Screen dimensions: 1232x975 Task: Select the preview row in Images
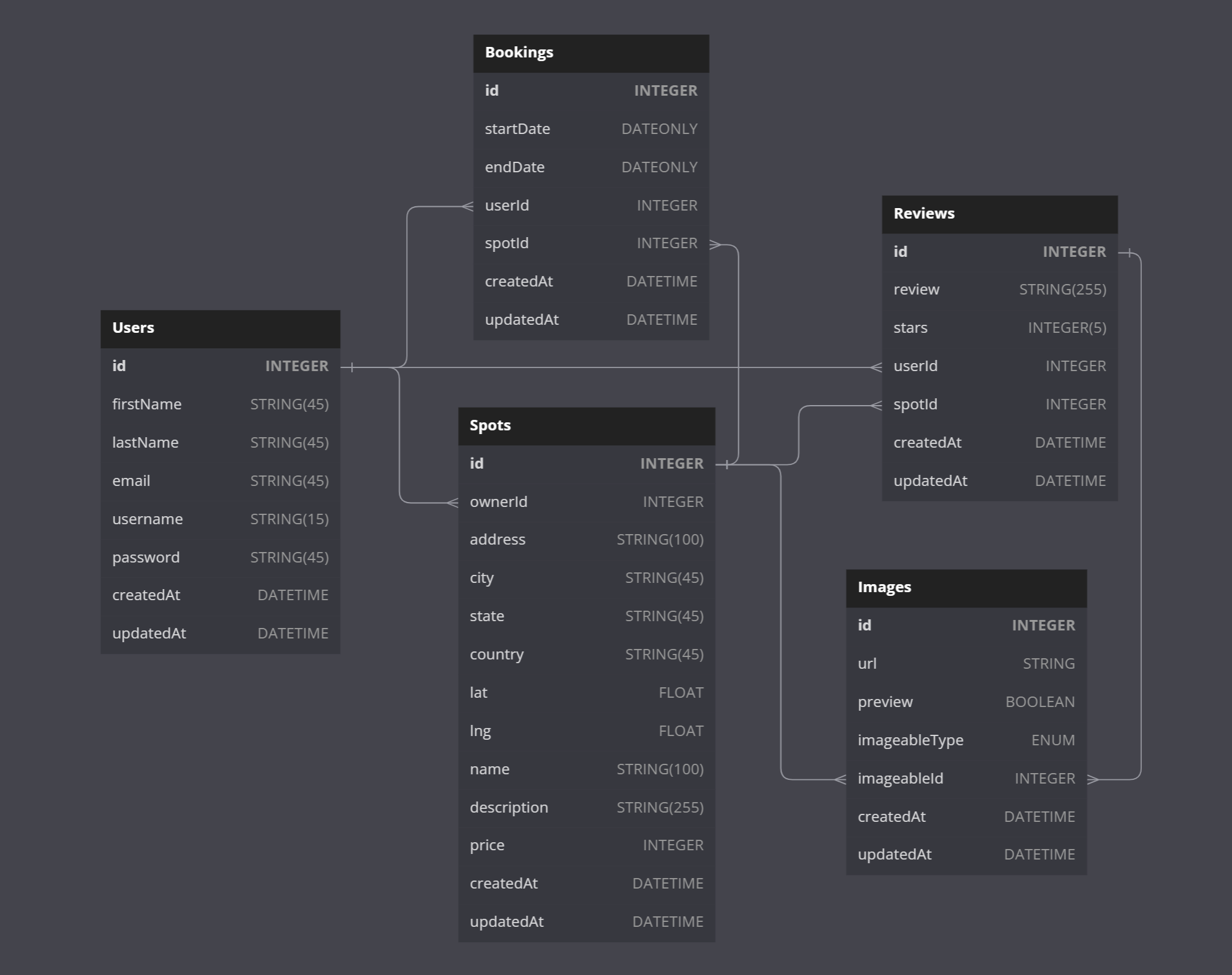[965, 702]
